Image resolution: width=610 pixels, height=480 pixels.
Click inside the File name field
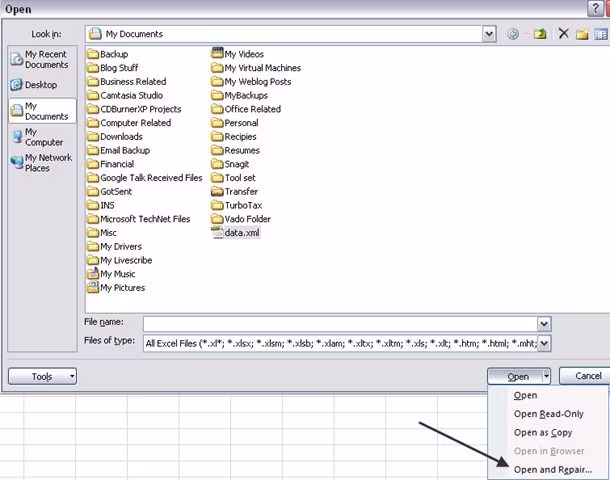340,324
